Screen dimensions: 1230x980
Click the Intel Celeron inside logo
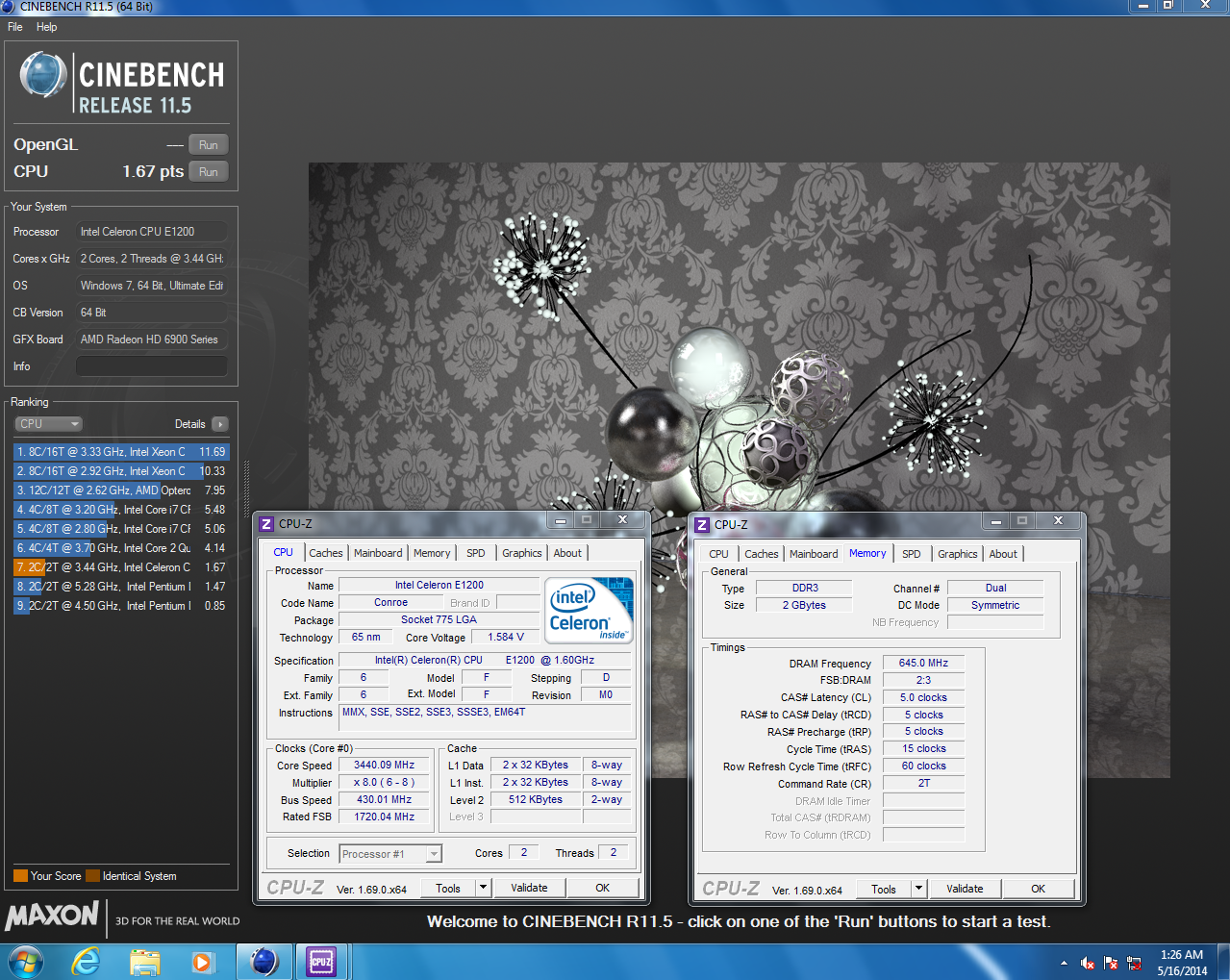[x=589, y=610]
